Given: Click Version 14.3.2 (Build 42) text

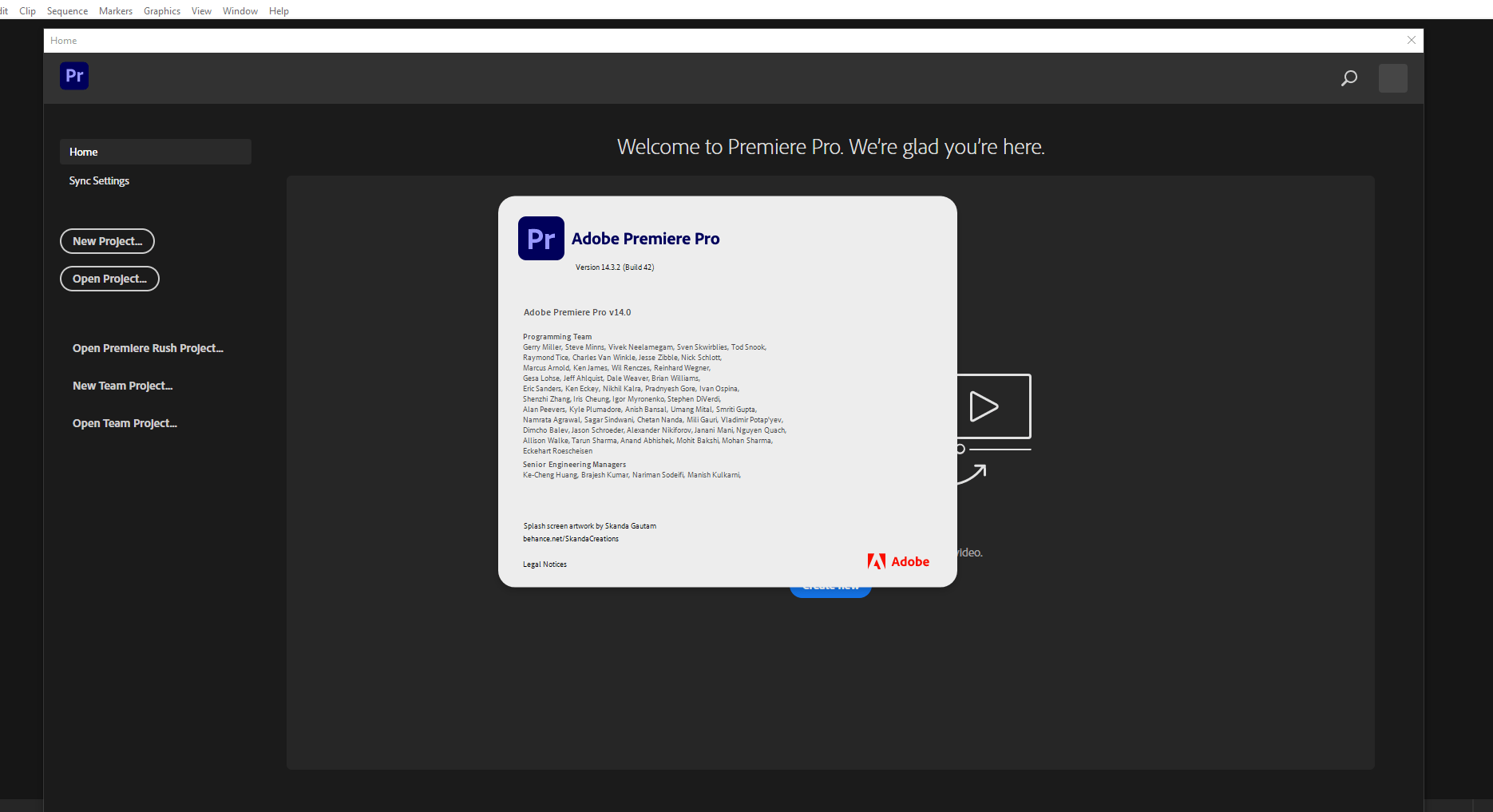Looking at the screenshot, I should pos(615,267).
